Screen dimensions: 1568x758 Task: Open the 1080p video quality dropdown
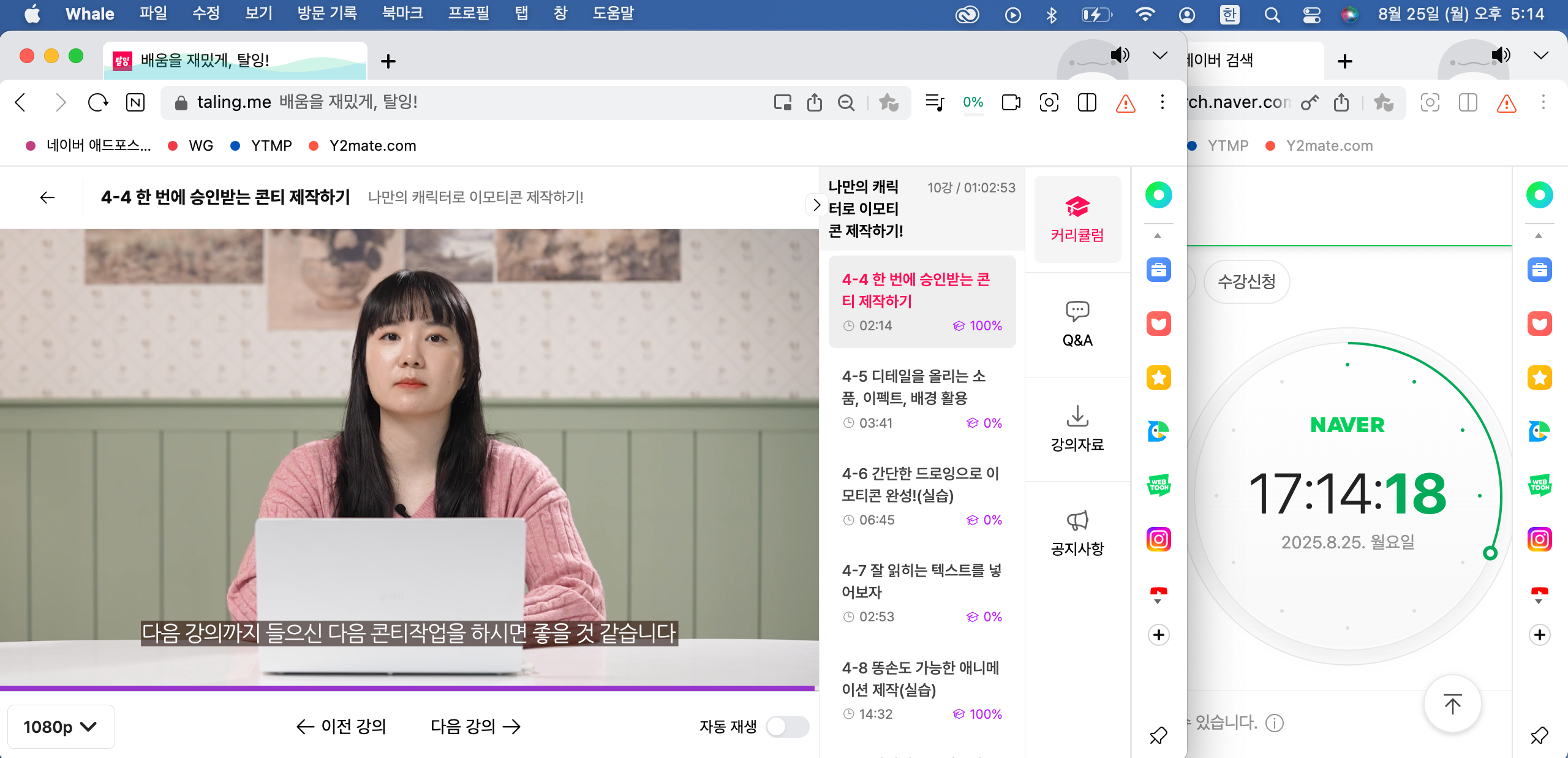[x=60, y=727]
